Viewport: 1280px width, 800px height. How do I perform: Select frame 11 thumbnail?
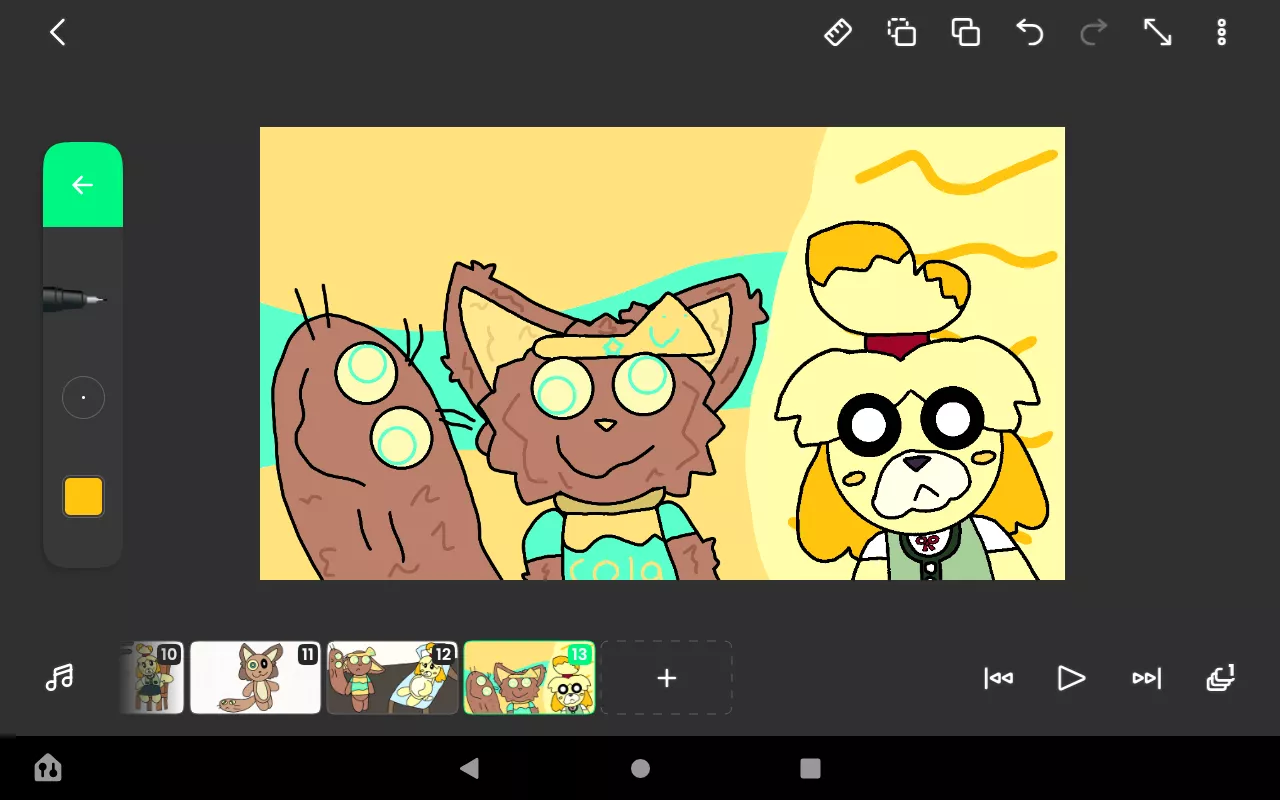(x=255, y=678)
